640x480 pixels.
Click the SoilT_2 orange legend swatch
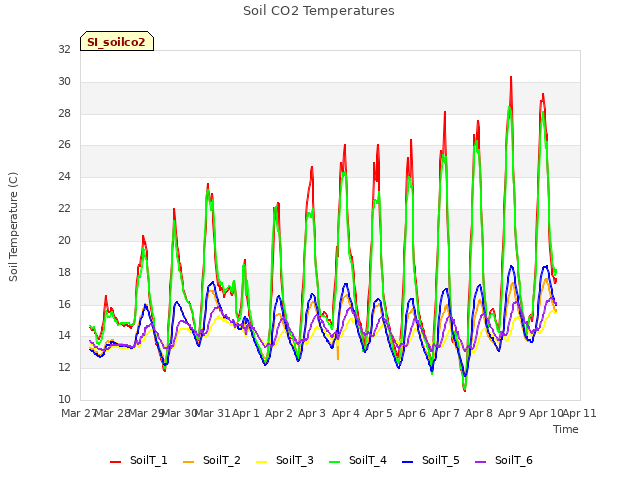[x=189, y=462]
